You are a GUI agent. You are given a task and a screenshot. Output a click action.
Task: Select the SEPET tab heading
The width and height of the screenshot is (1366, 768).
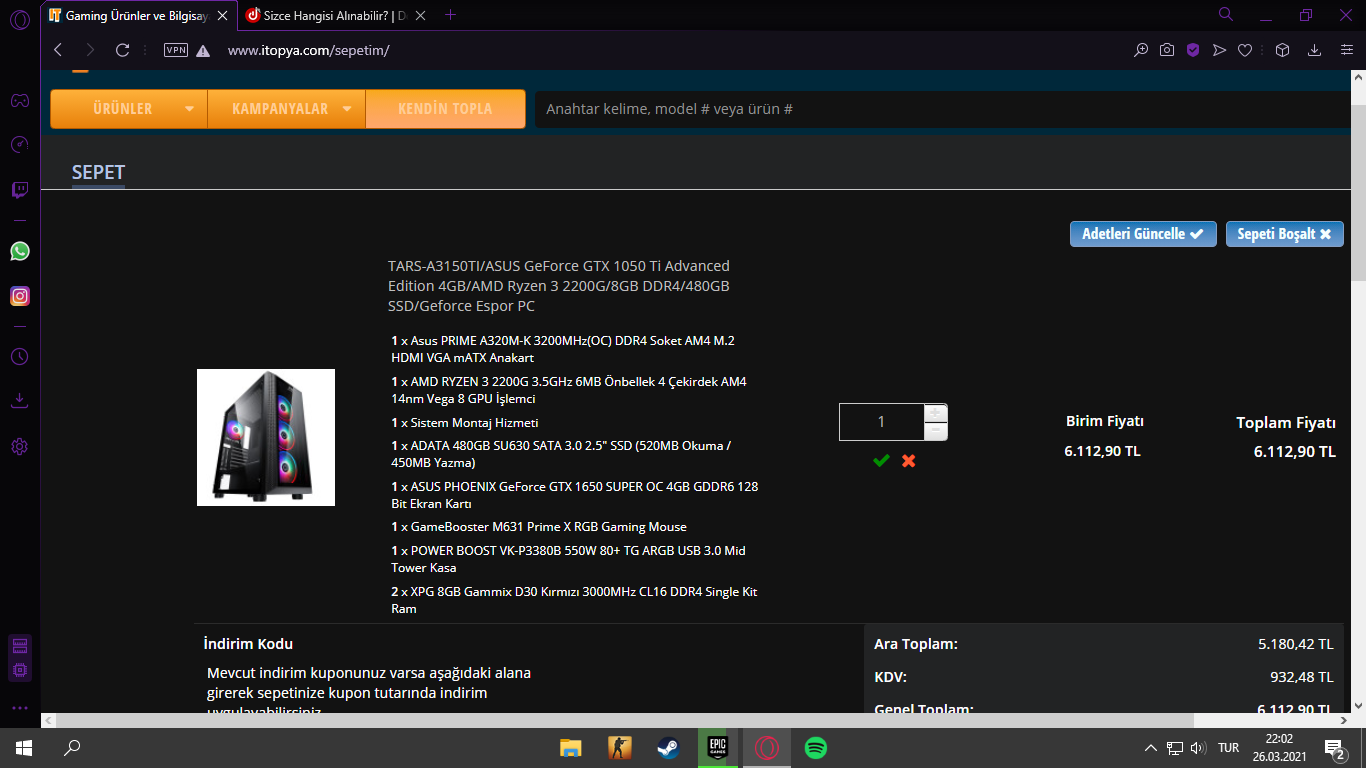coord(98,173)
